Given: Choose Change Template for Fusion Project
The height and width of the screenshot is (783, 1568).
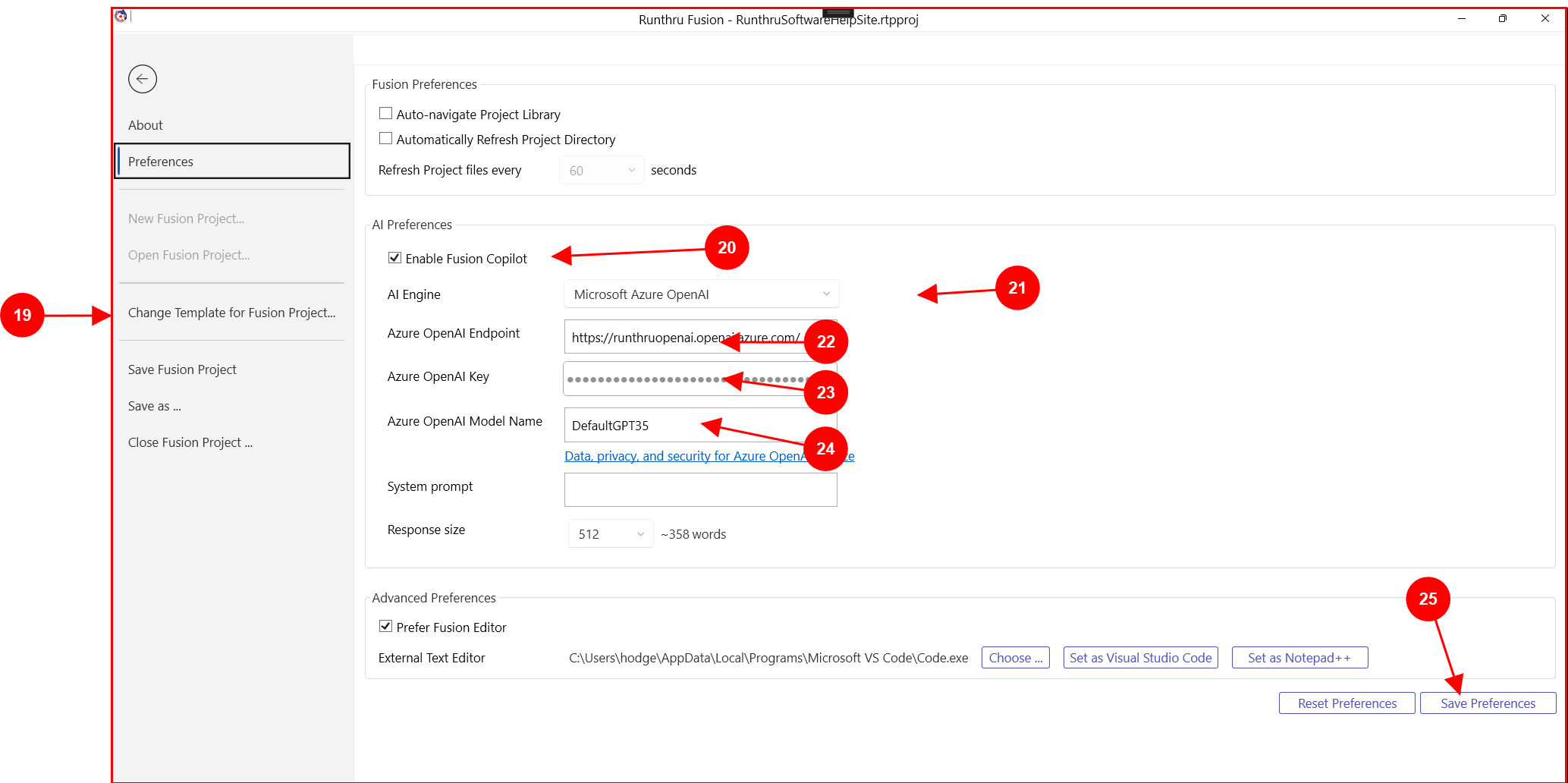Looking at the screenshot, I should [x=231, y=313].
